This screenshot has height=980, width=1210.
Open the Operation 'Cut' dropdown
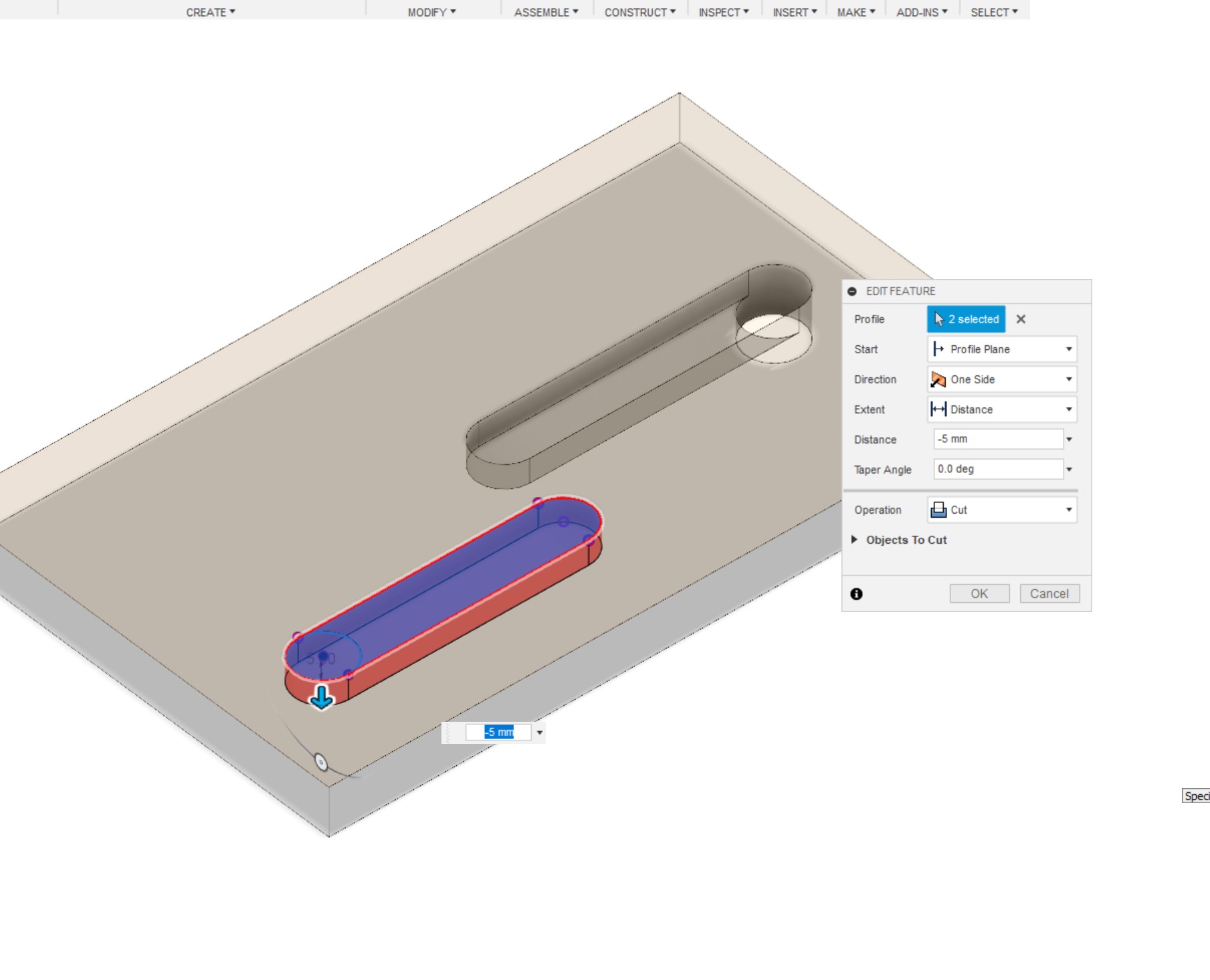coord(1001,510)
